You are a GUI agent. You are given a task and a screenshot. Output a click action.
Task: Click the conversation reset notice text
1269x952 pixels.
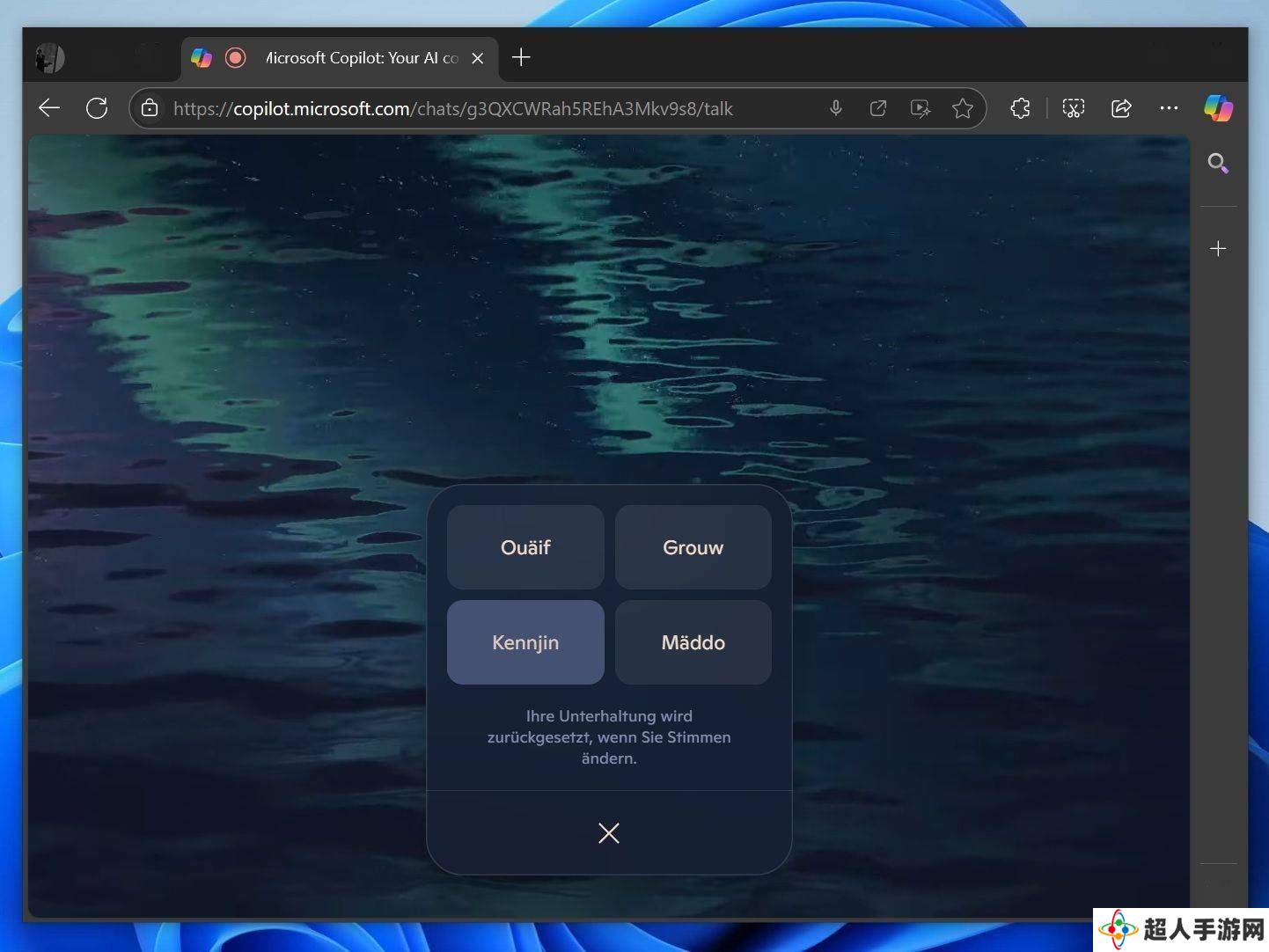click(x=609, y=737)
